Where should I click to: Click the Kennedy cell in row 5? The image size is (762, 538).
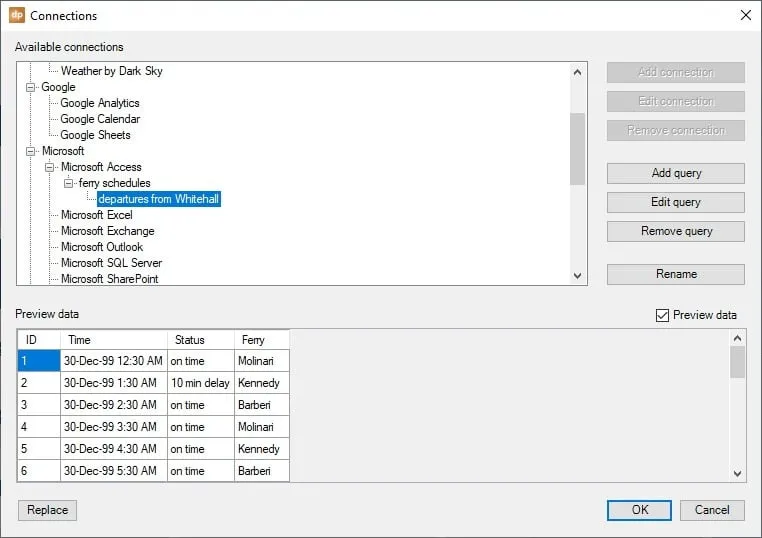point(262,449)
